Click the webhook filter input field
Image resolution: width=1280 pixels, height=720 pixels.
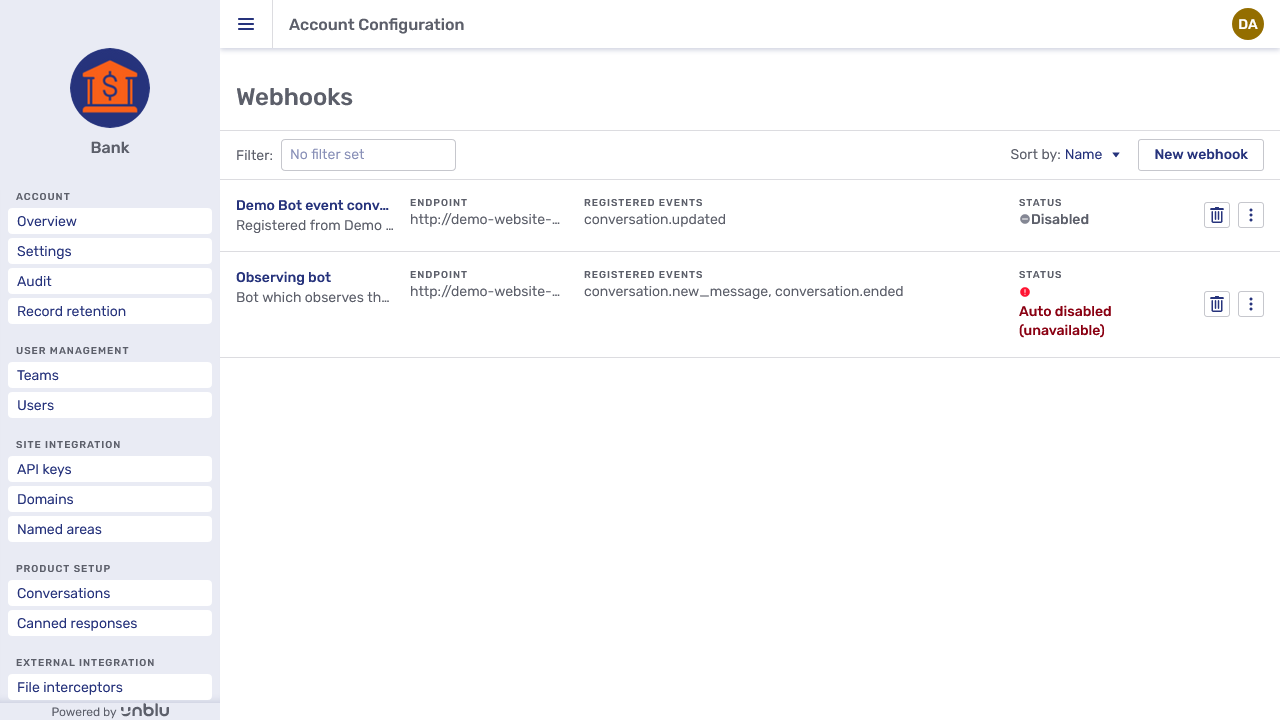[368, 154]
